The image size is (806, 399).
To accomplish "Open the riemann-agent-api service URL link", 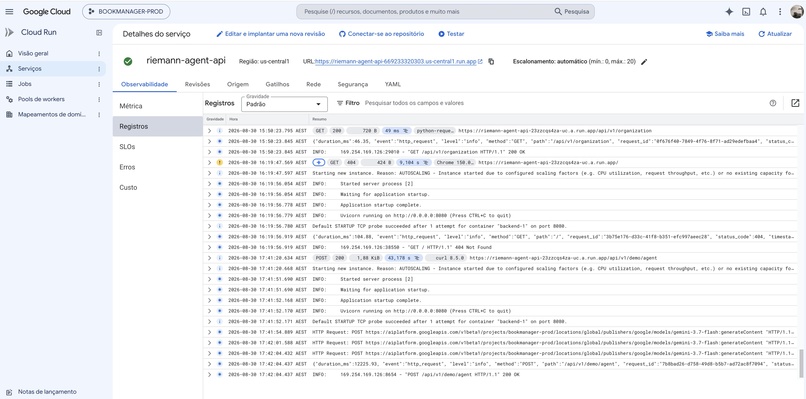I will (396, 62).
